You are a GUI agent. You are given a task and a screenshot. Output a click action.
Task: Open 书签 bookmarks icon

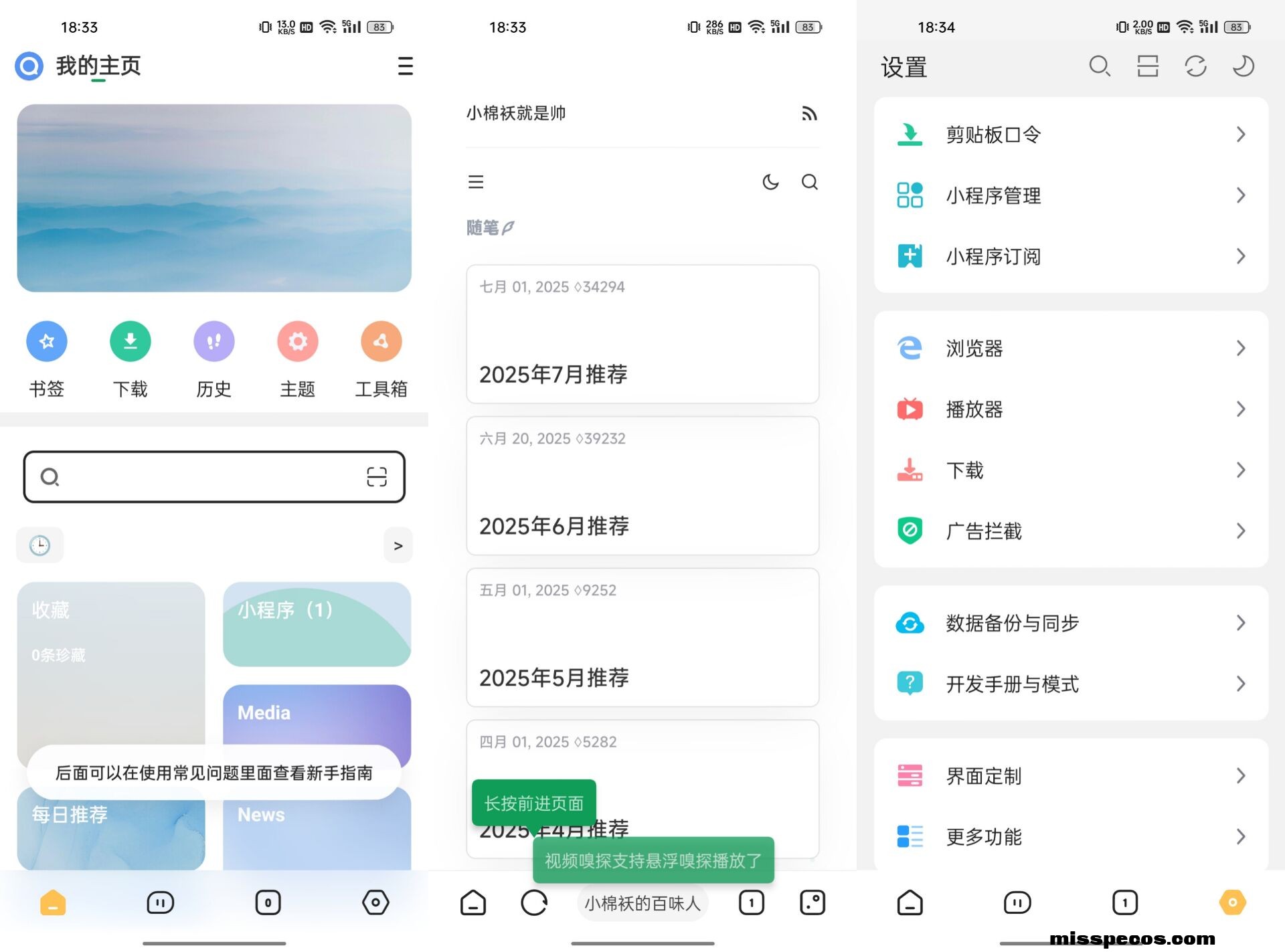point(47,341)
